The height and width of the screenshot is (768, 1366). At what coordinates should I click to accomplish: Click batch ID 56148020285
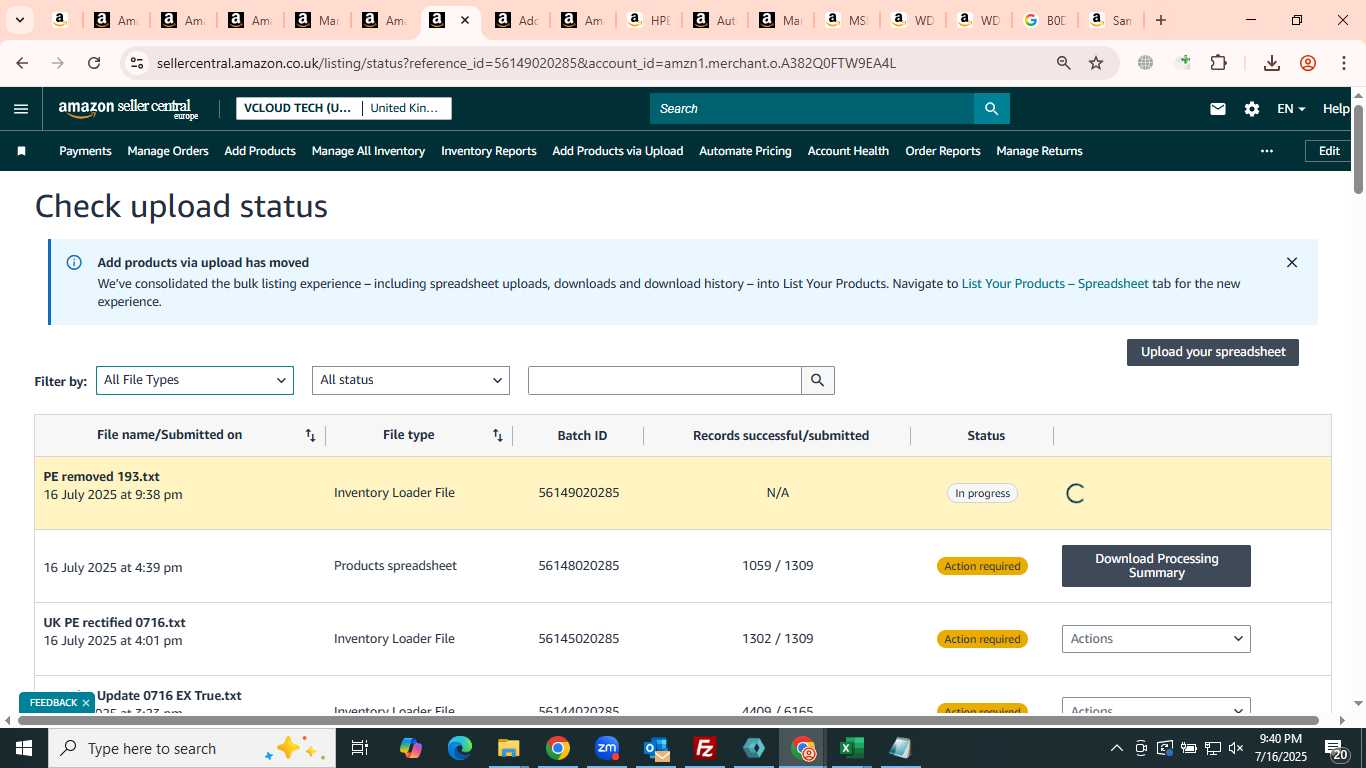coord(579,566)
